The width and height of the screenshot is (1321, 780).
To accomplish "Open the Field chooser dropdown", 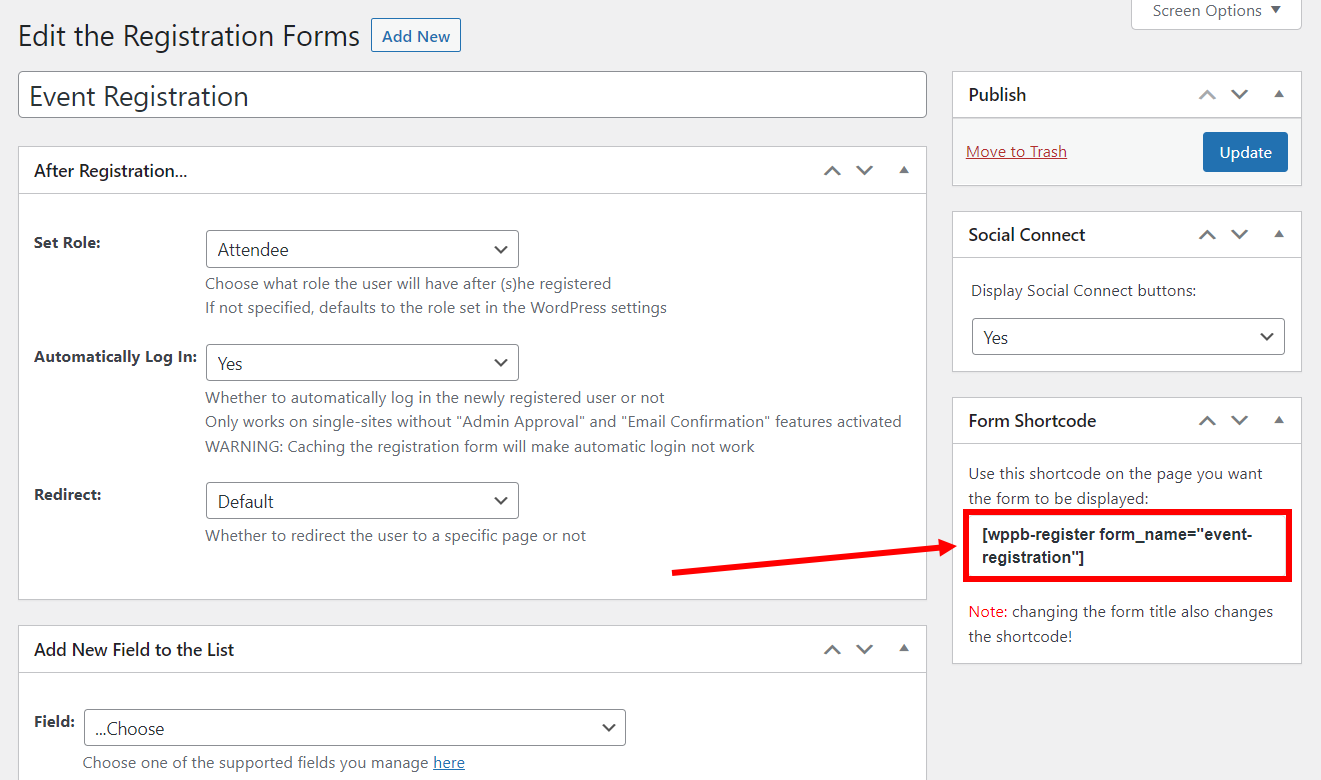I will (355, 728).
